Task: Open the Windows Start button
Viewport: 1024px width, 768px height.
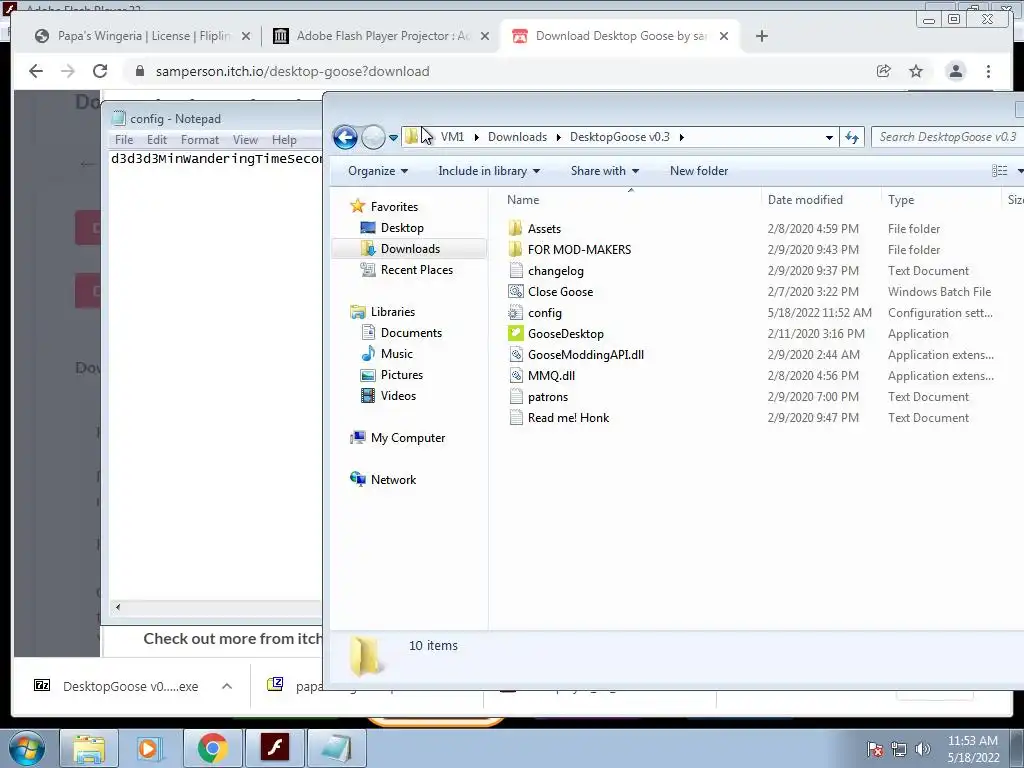Action: tap(26, 748)
